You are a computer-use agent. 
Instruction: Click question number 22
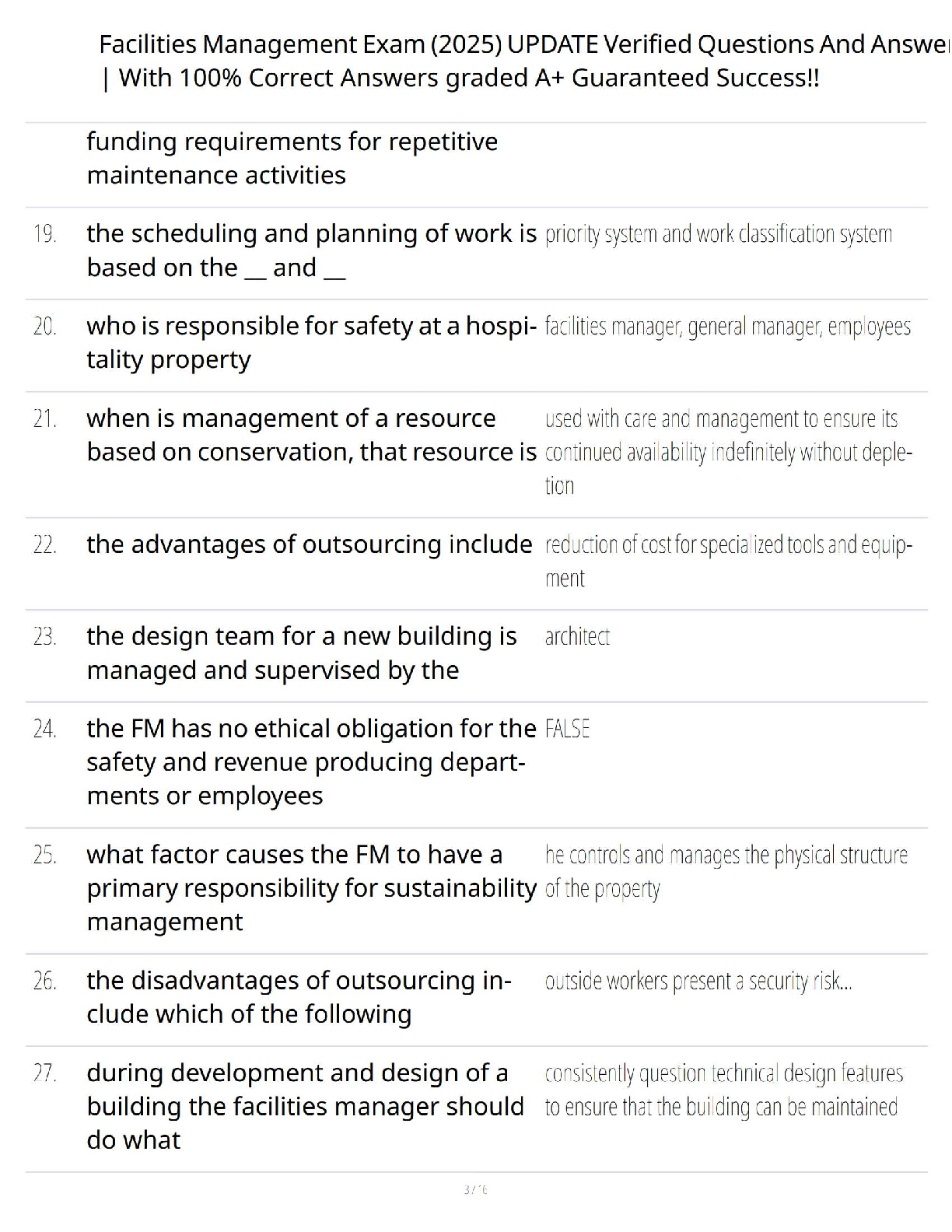click(x=45, y=545)
